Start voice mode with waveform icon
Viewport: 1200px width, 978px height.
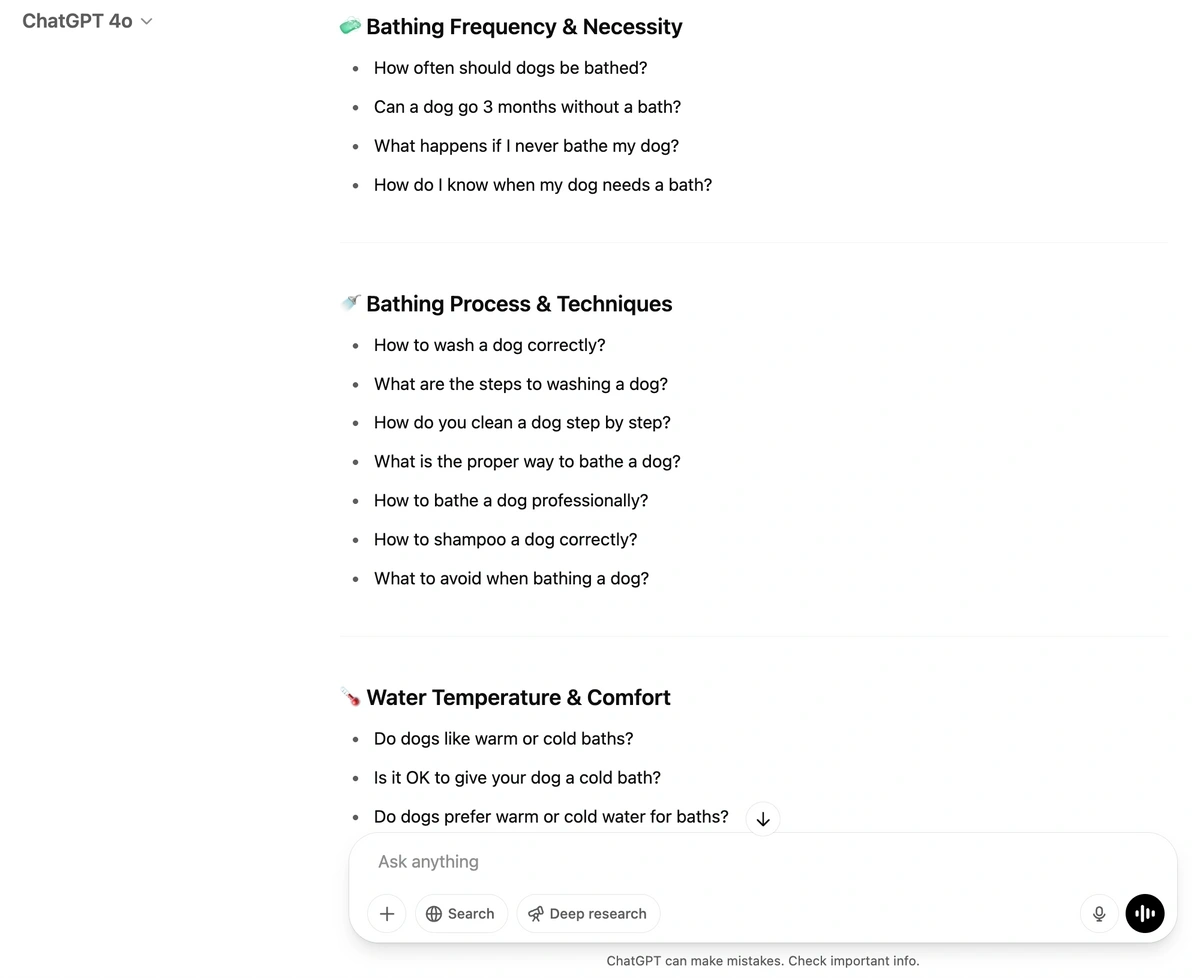coord(1145,914)
